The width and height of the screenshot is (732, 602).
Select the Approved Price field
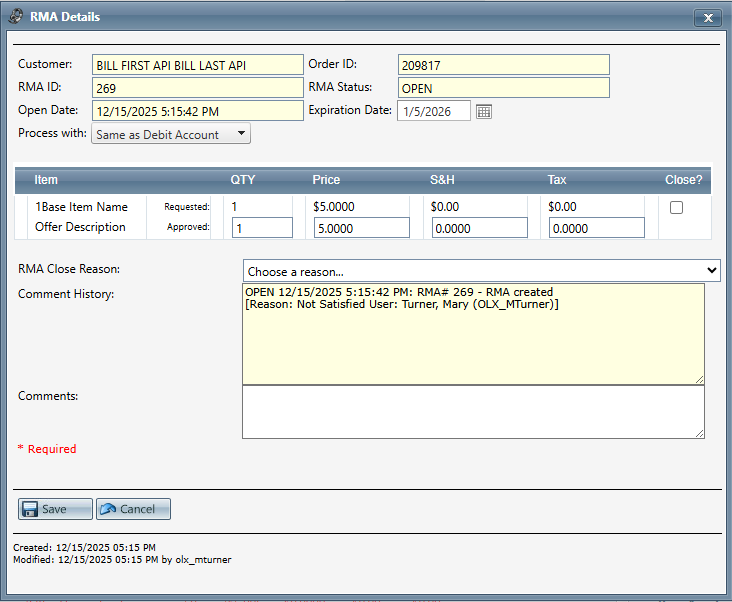click(x=361, y=228)
